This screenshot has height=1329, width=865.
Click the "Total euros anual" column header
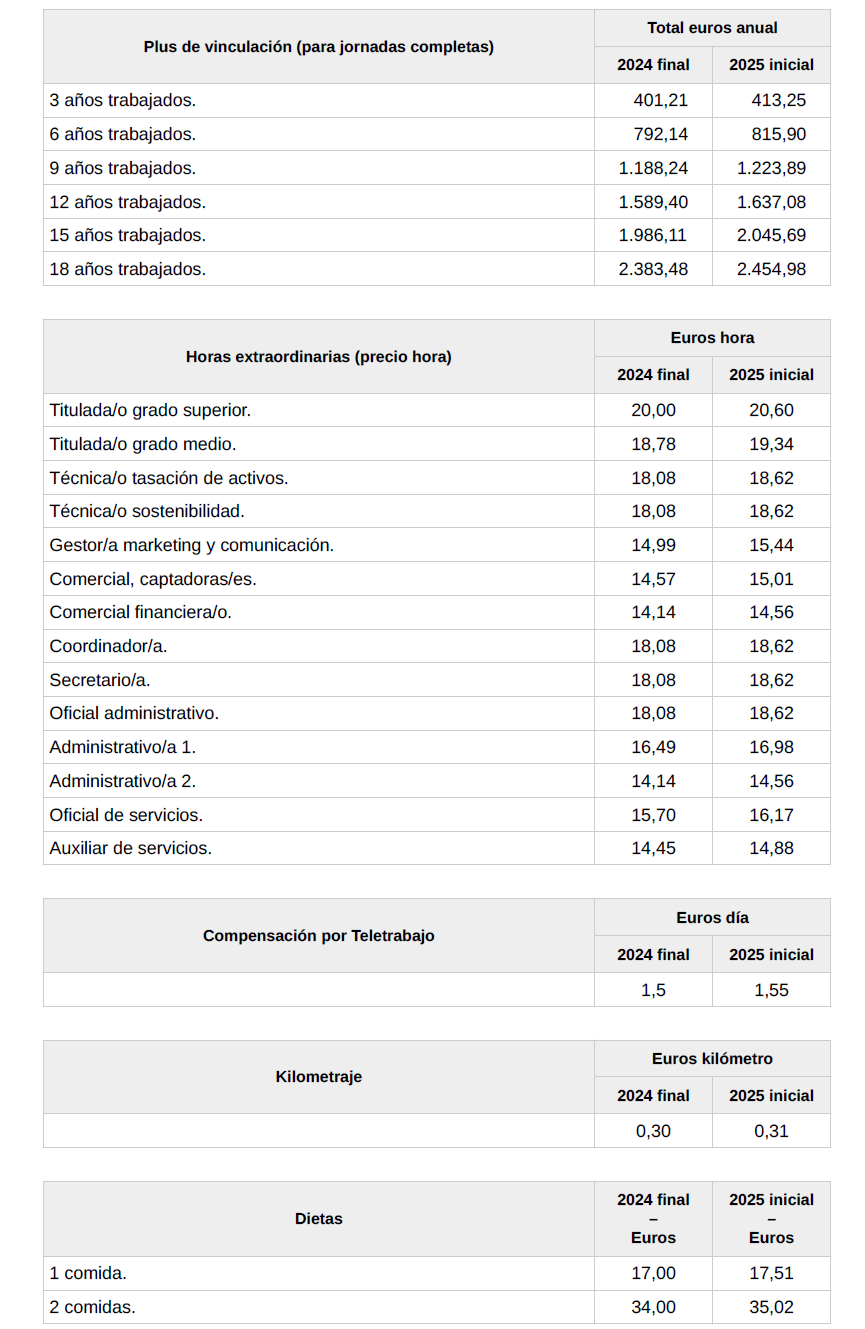(x=712, y=28)
